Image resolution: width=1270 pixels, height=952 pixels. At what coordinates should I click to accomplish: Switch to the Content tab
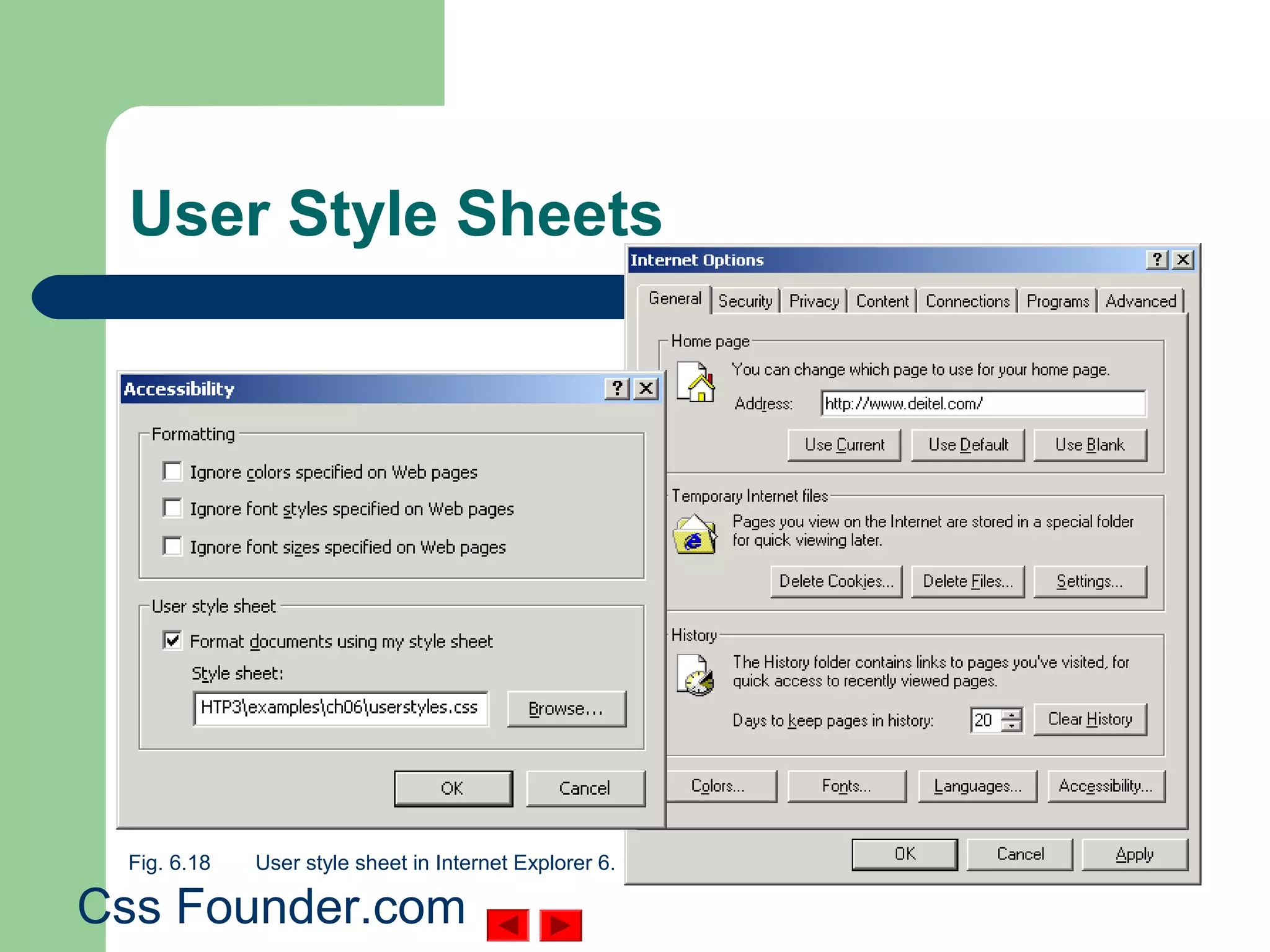click(882, 301)
